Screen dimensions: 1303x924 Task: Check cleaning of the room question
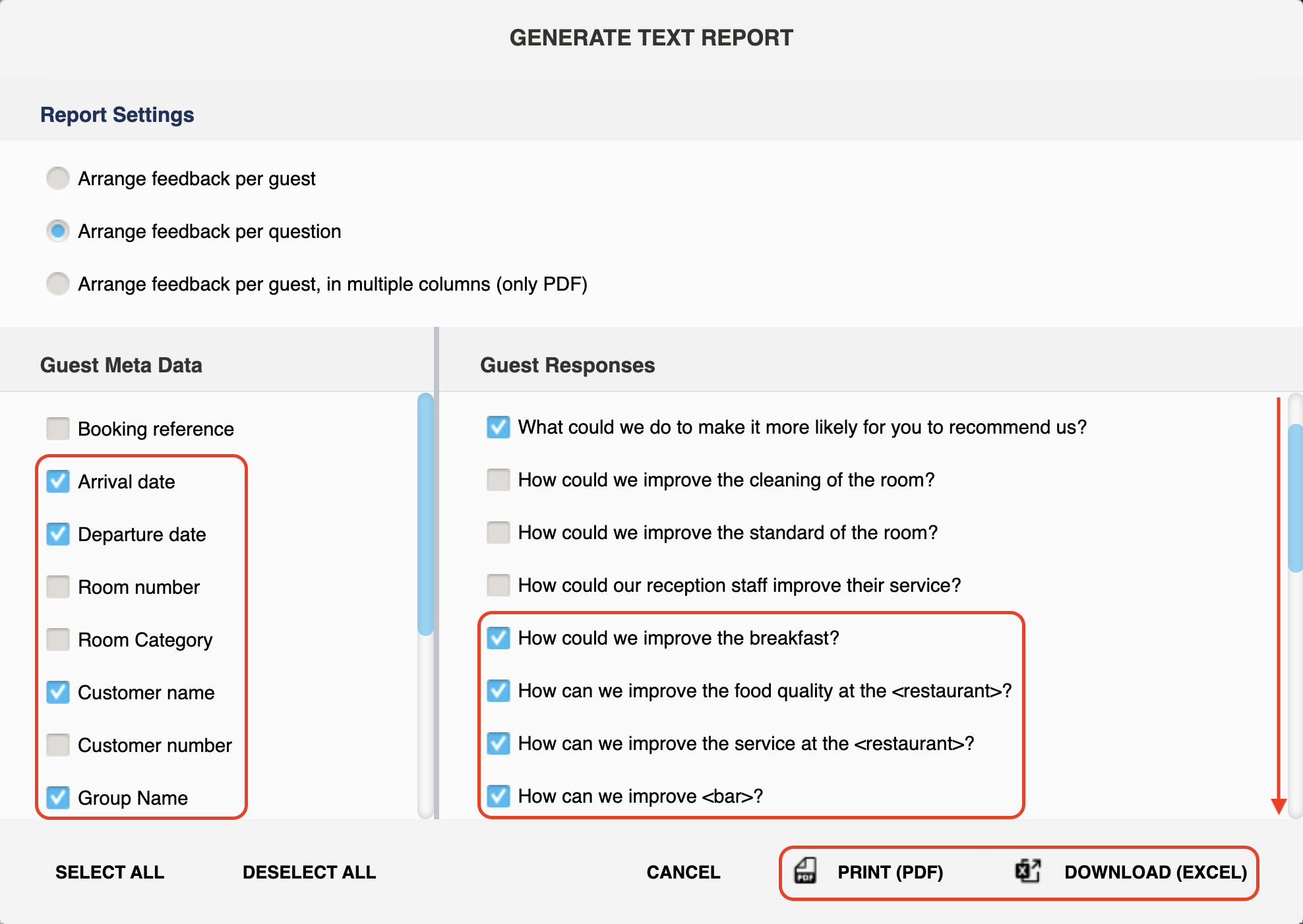(499, 480)
